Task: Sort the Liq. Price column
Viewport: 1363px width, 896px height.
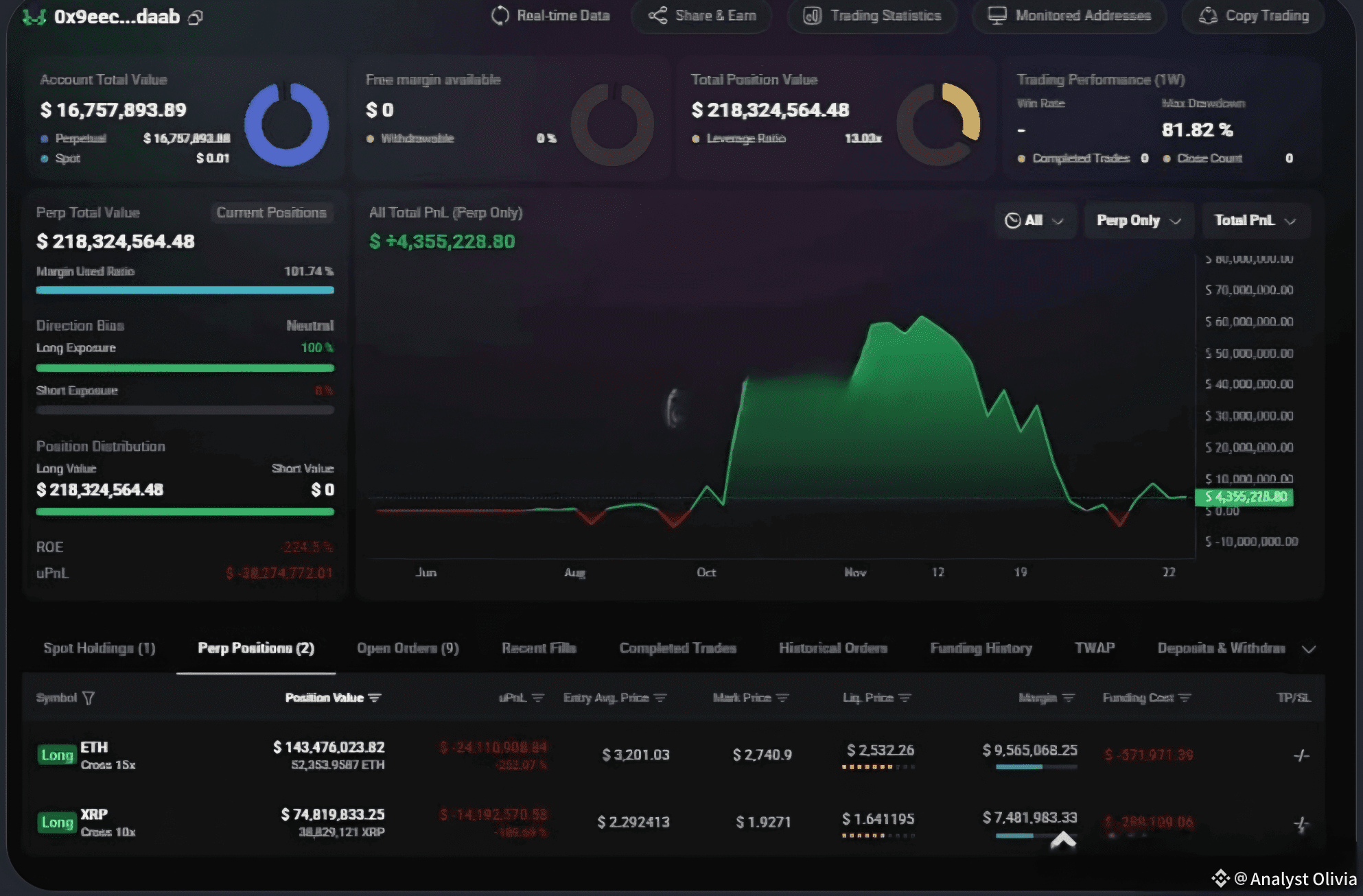Action: click(905, 698)
